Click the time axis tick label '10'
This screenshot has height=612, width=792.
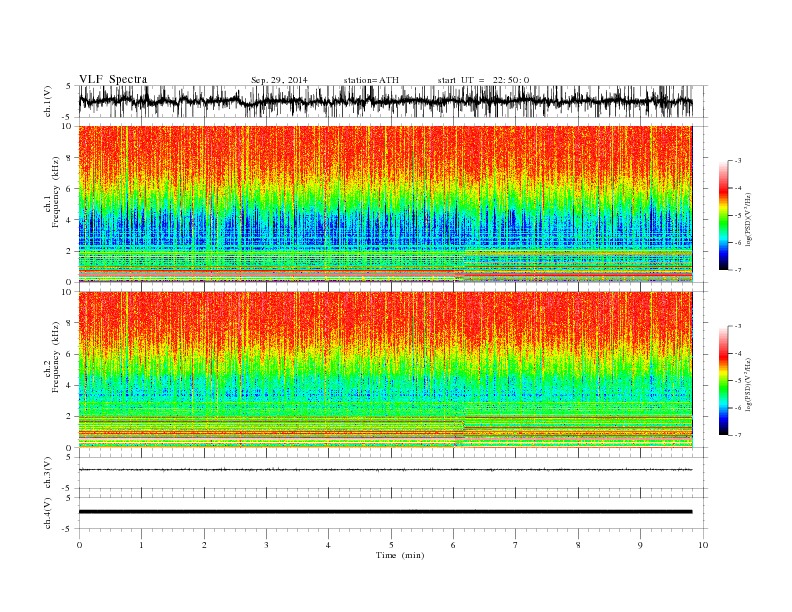tap(703, 545)
